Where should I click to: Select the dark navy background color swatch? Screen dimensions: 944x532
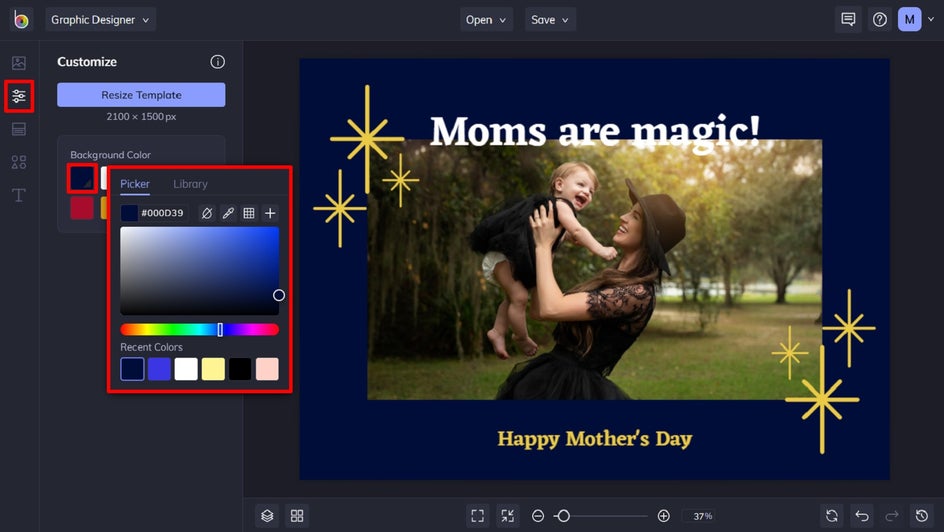tap(82, 178)
